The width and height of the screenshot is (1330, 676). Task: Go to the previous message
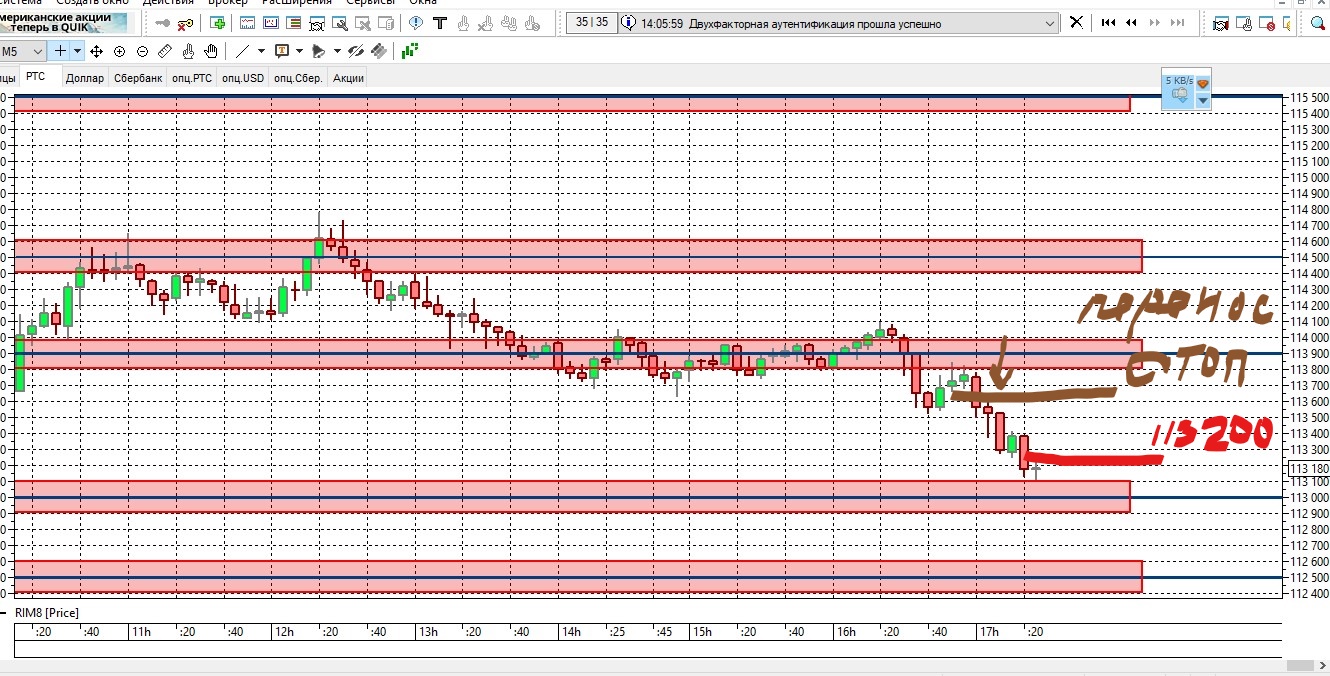tap(1132, 23)
